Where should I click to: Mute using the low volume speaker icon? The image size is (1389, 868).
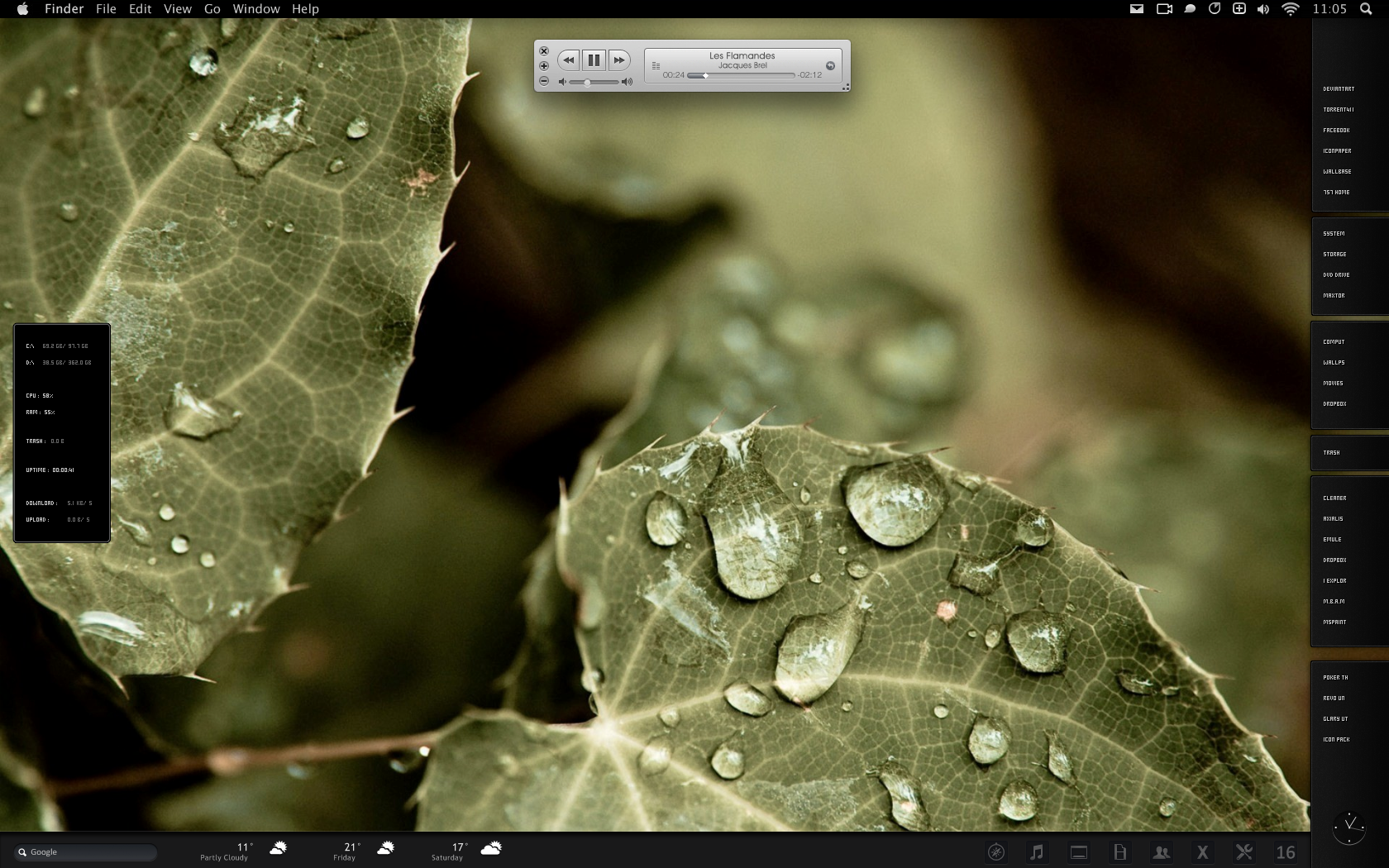click(563, 82)
